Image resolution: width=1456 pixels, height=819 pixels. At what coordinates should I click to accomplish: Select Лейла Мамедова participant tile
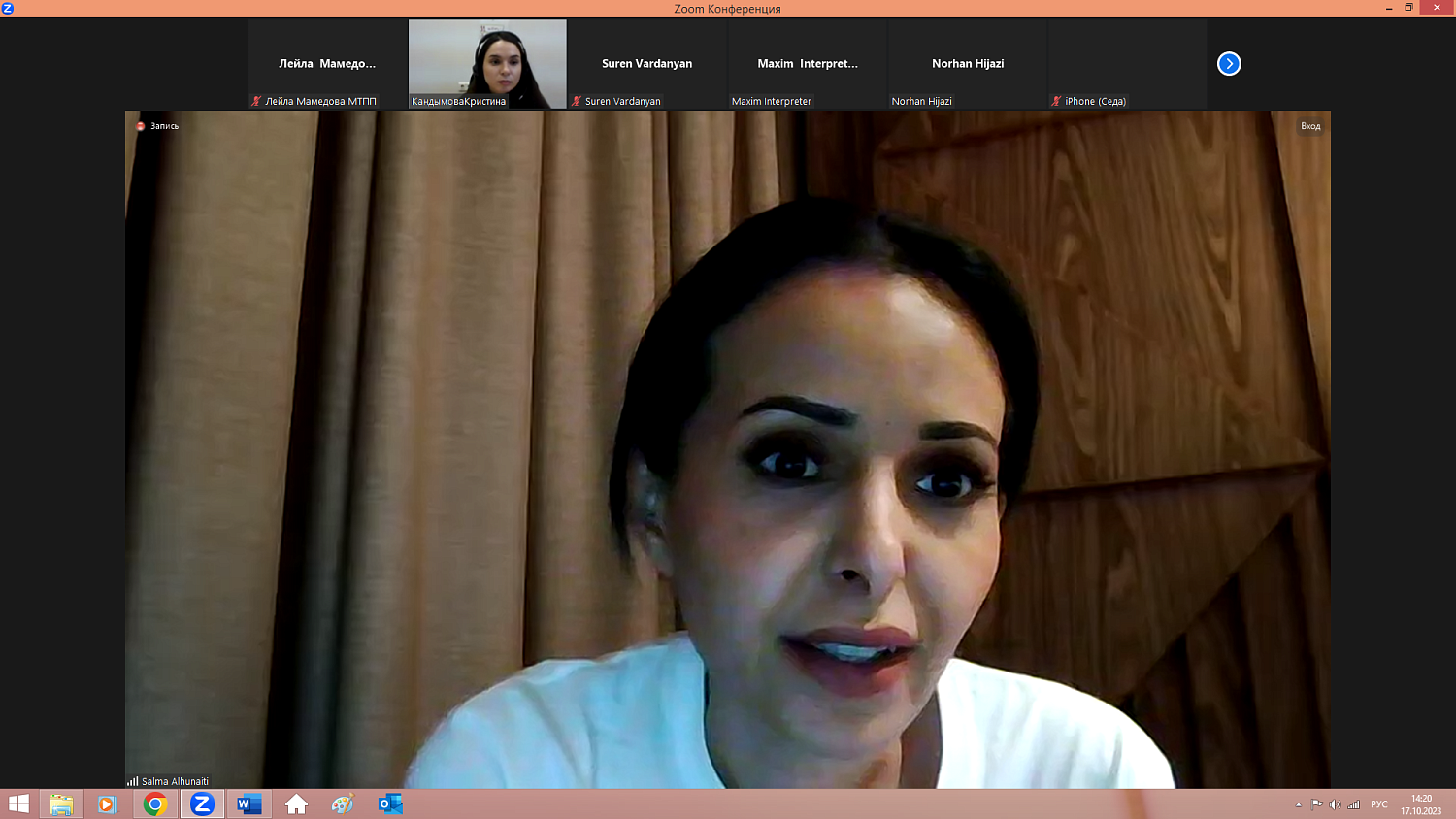tap(327, 64)
